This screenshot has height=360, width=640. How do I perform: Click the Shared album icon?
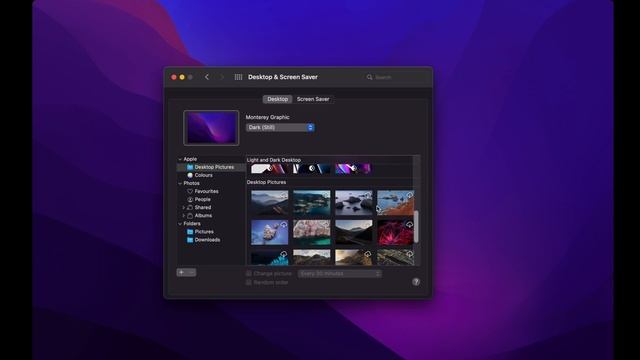point(190,207)
